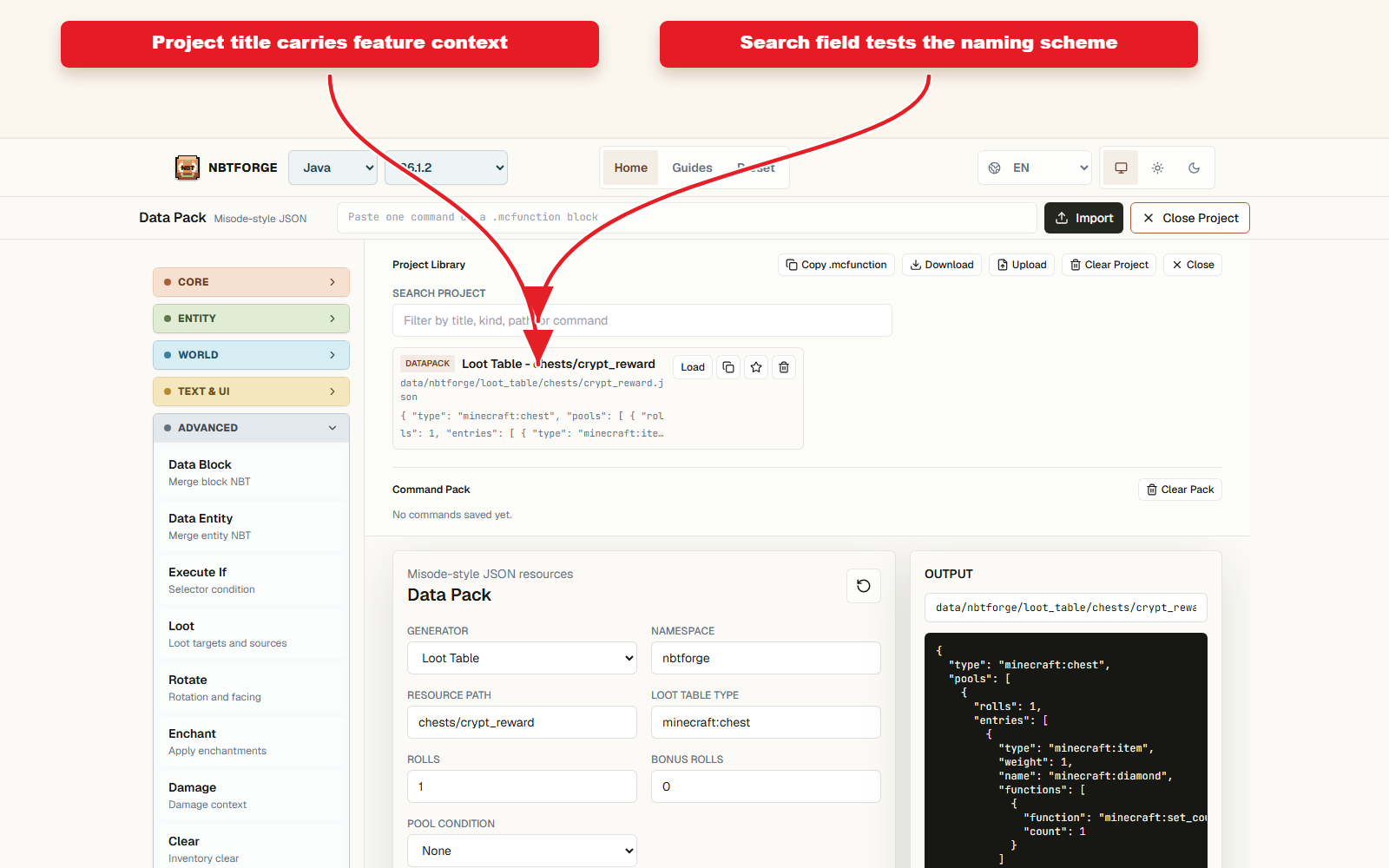The width and height of the screenshot is (1389, 868).
Task: Click the Import button
Action: tap(1083, 218)
